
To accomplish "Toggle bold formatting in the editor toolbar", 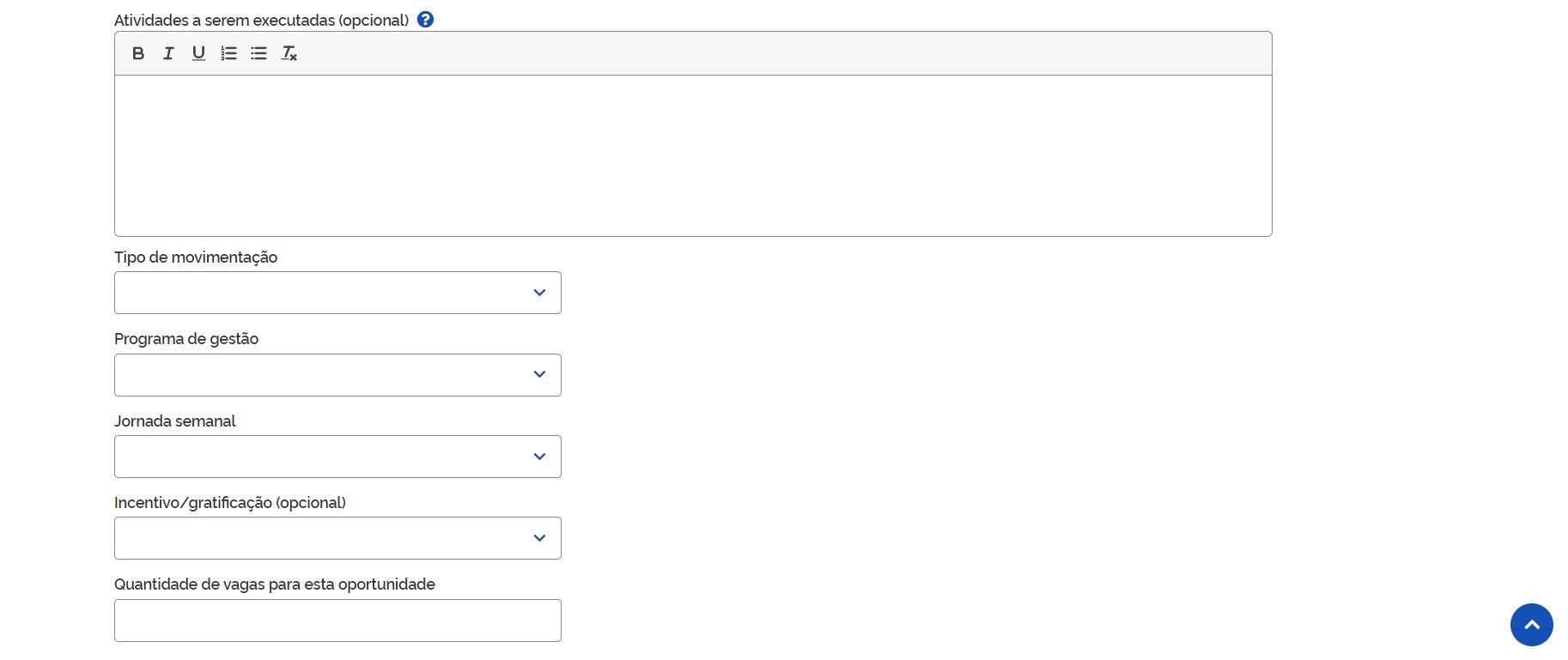I will click(x=138, y=53).
